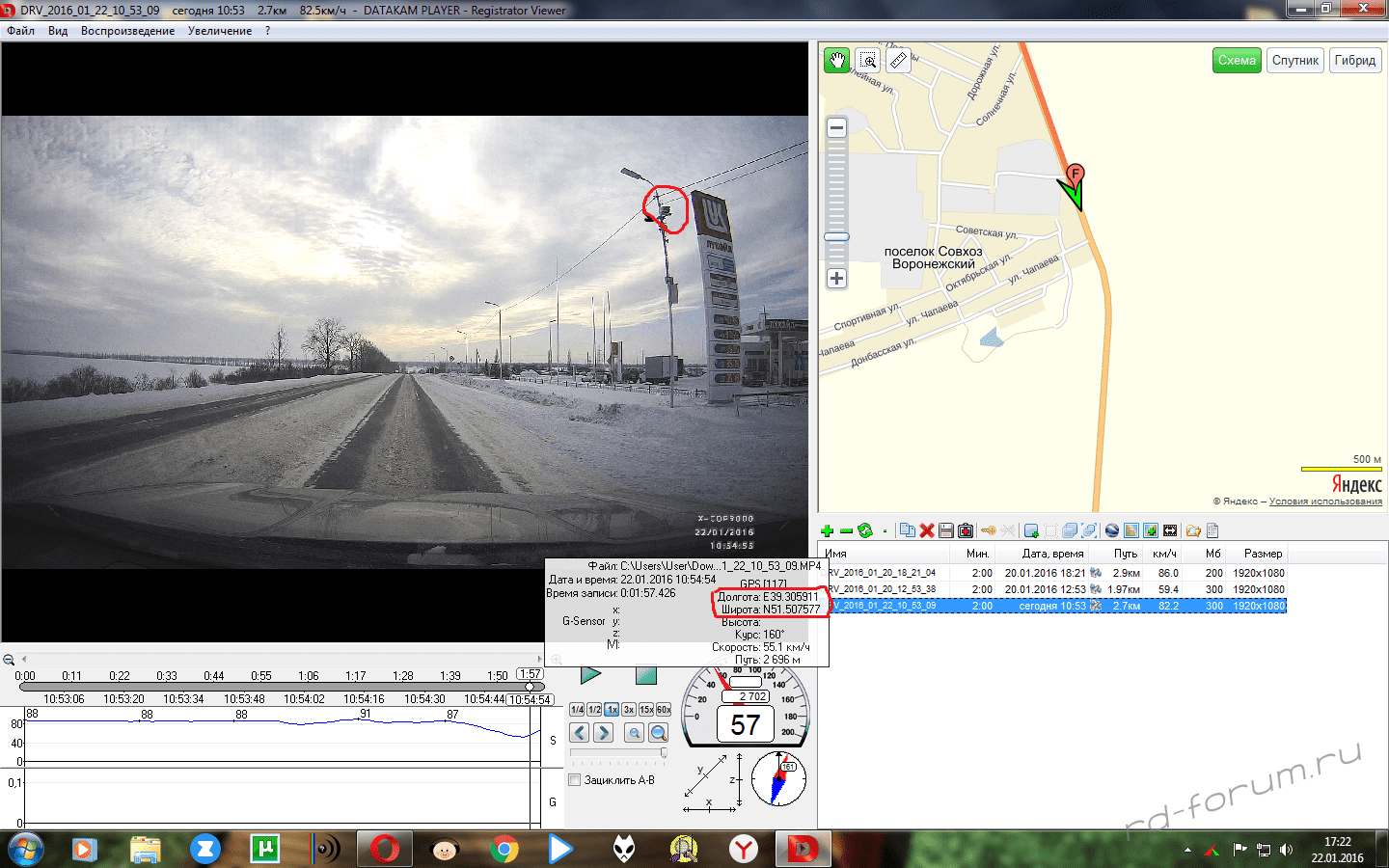Select the map ruler measurement tool
The height and width of the screenshot is (868, 1389).
pyautogui.click(x=898, y=61)
